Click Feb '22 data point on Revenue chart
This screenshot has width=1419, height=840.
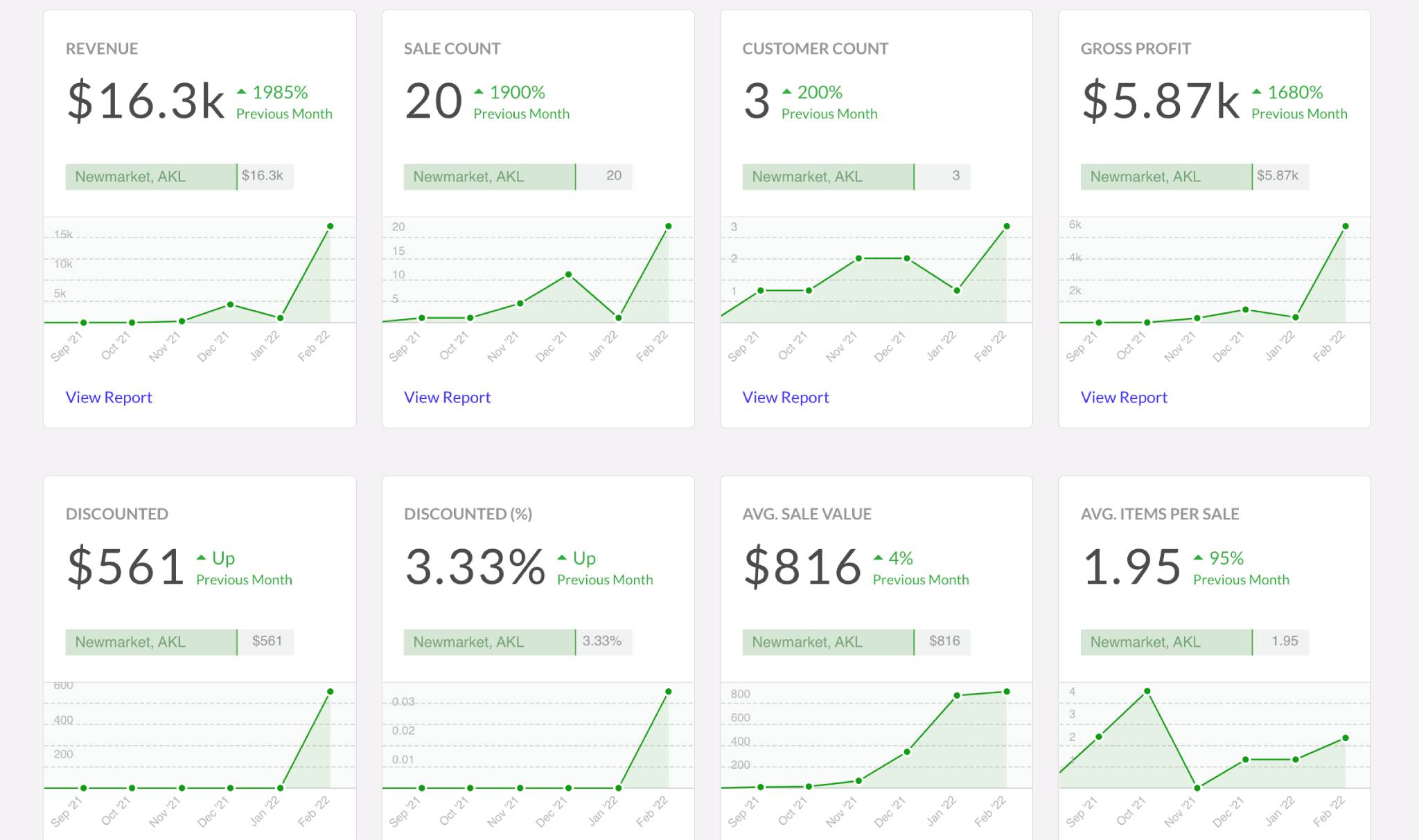pos(330,226)
